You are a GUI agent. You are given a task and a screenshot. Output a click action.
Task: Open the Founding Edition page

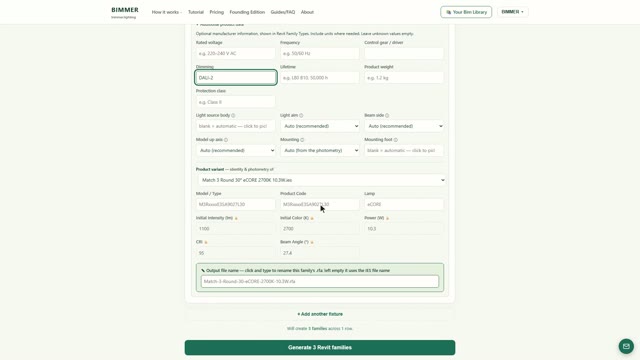247,12
